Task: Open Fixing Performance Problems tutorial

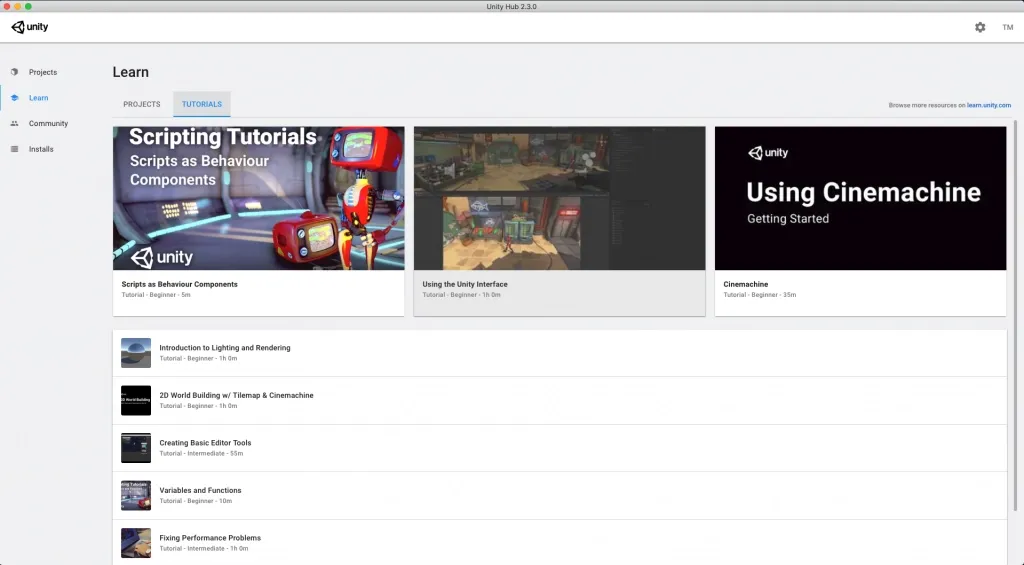Action: point(560,543)
